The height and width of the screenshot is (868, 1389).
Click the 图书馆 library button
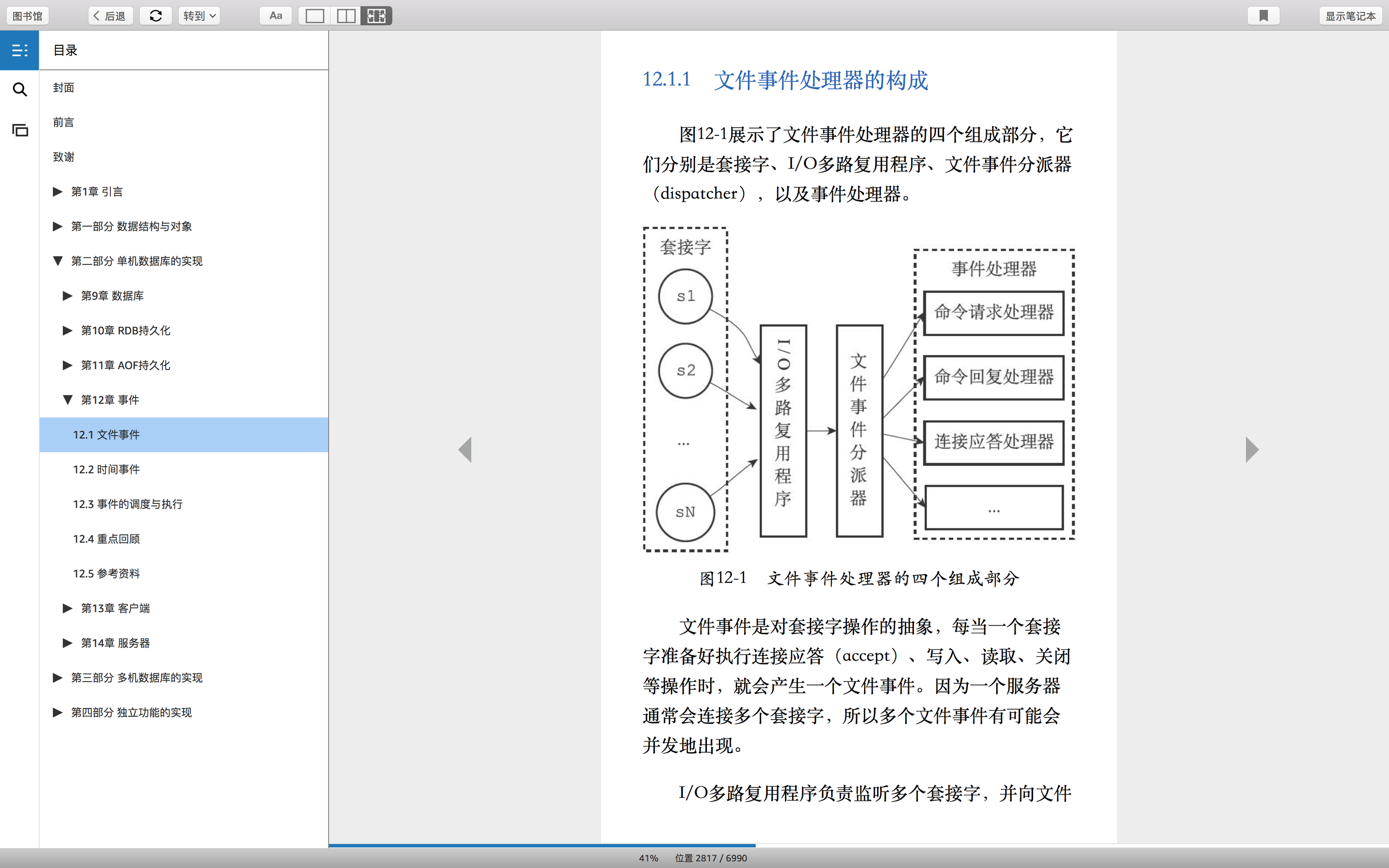point(28,16)
